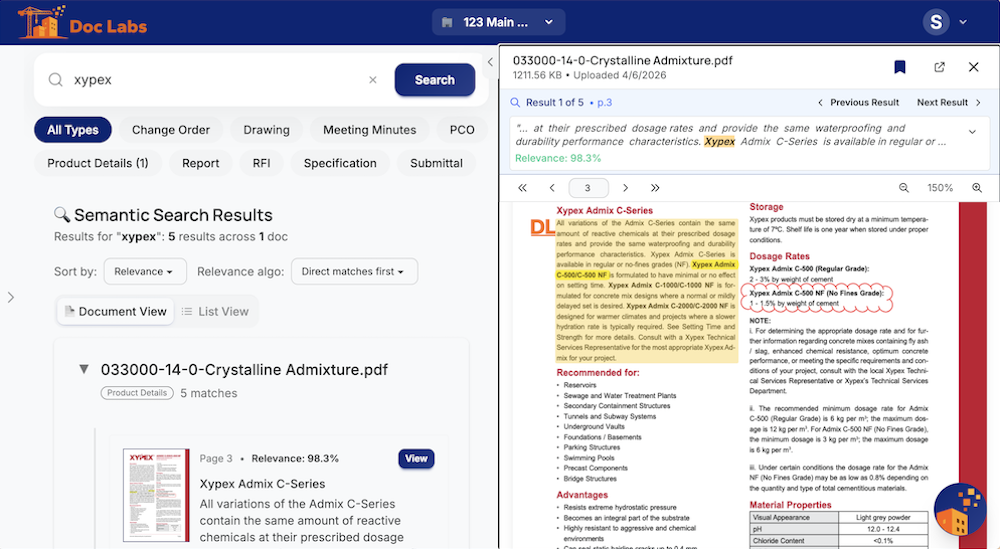
Task: Expand the left sidebar arrow
Action: click(10, 297)
